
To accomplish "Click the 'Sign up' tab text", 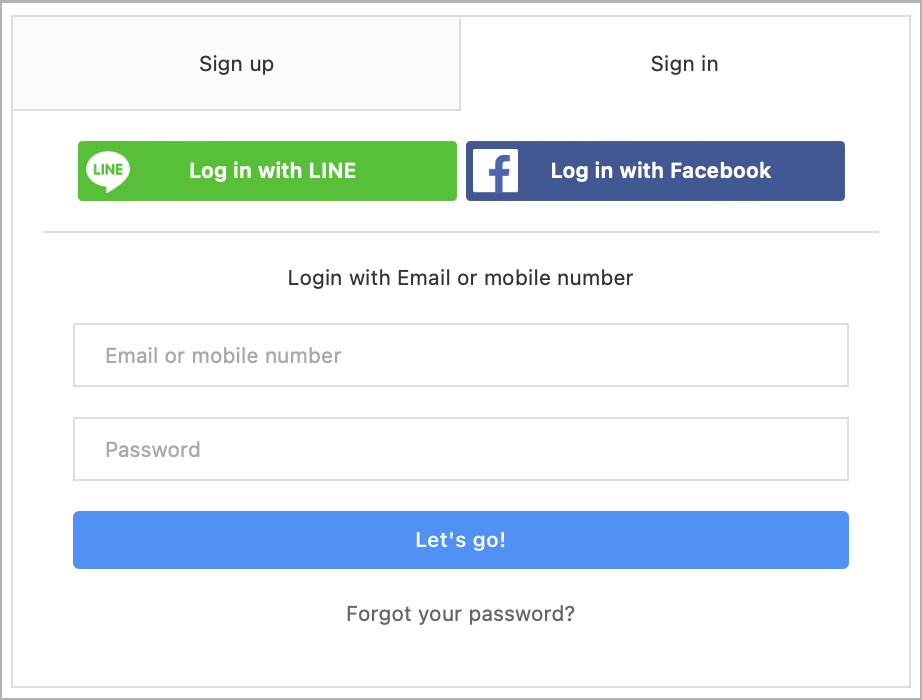I will pyautogui.click(x=236, y=64).
